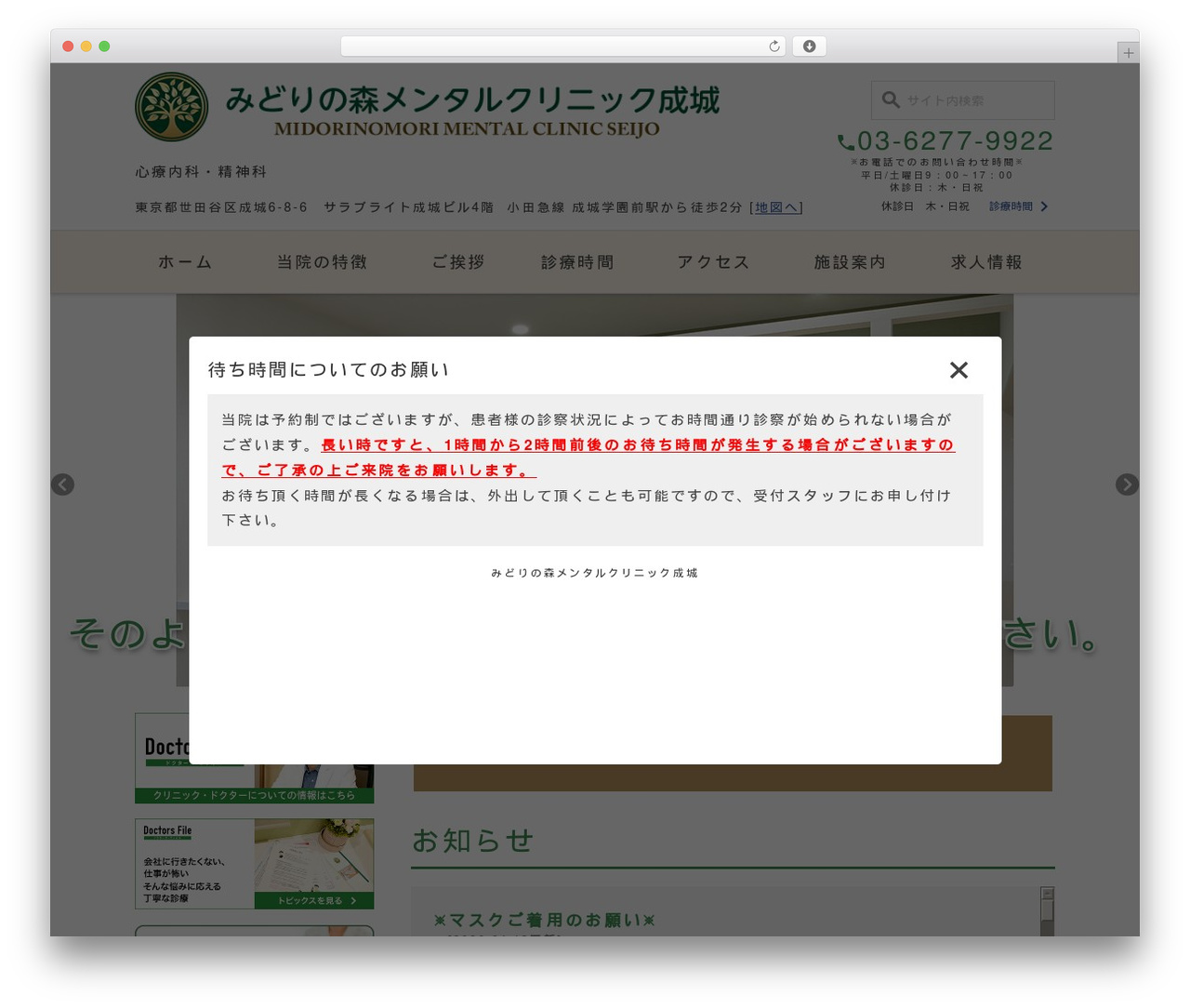Reload the page in browser
Screen dimensions: 1190x1008
pyautogui.click(x=774, y=46)
